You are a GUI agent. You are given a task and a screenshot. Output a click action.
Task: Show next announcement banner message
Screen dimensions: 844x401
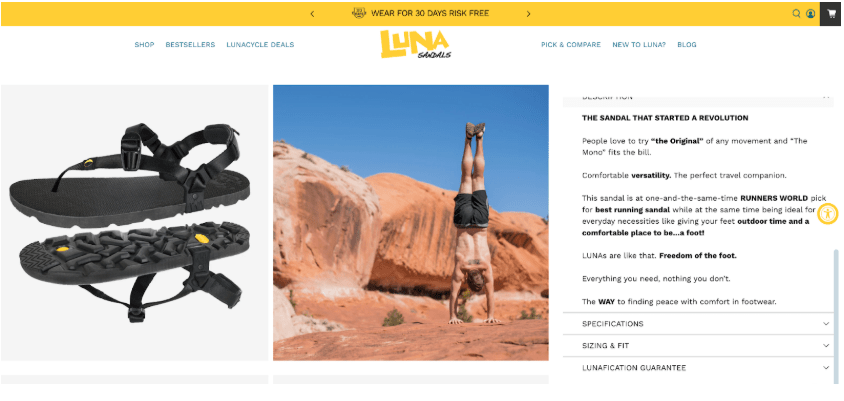click(528, 14)
